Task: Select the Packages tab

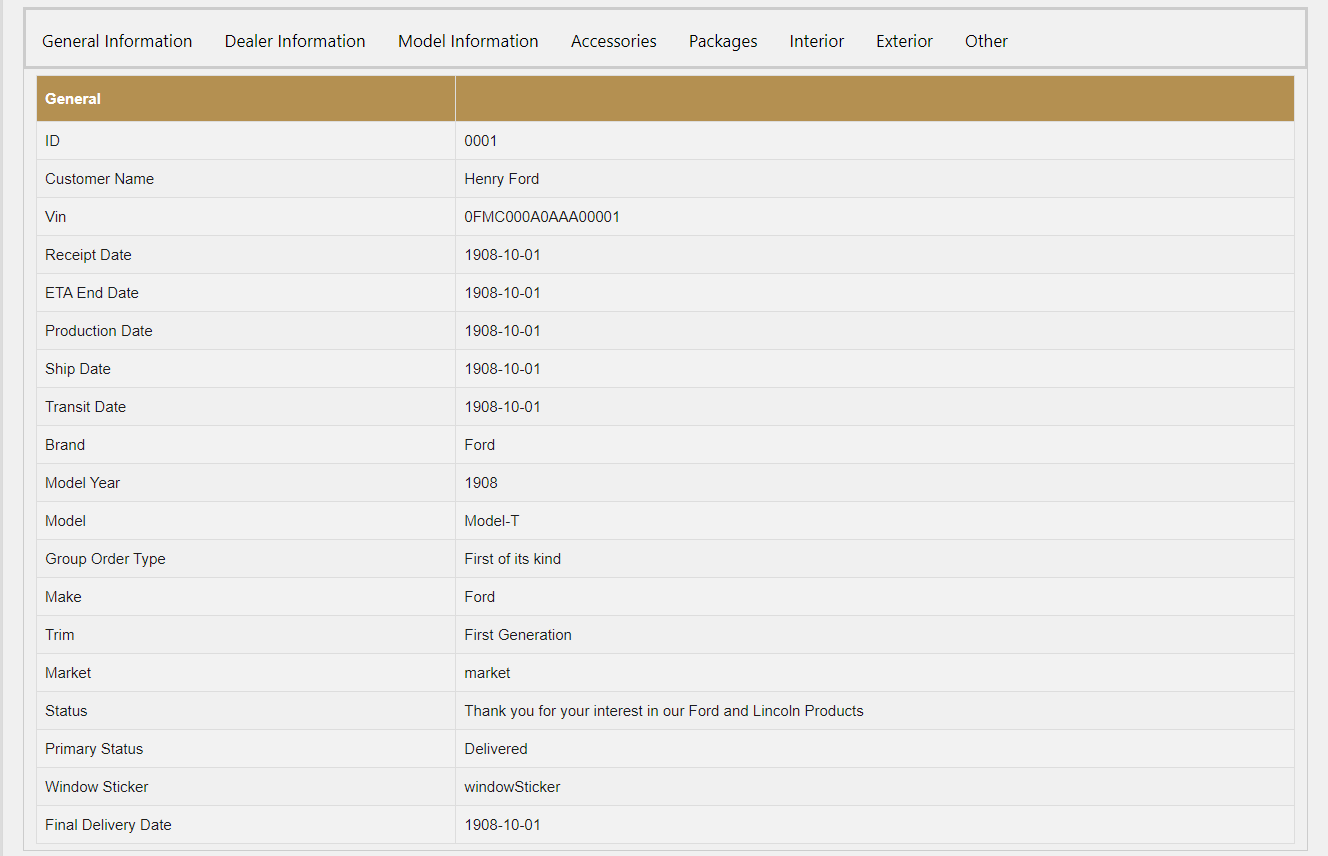Action: click(x=723, y=41)
